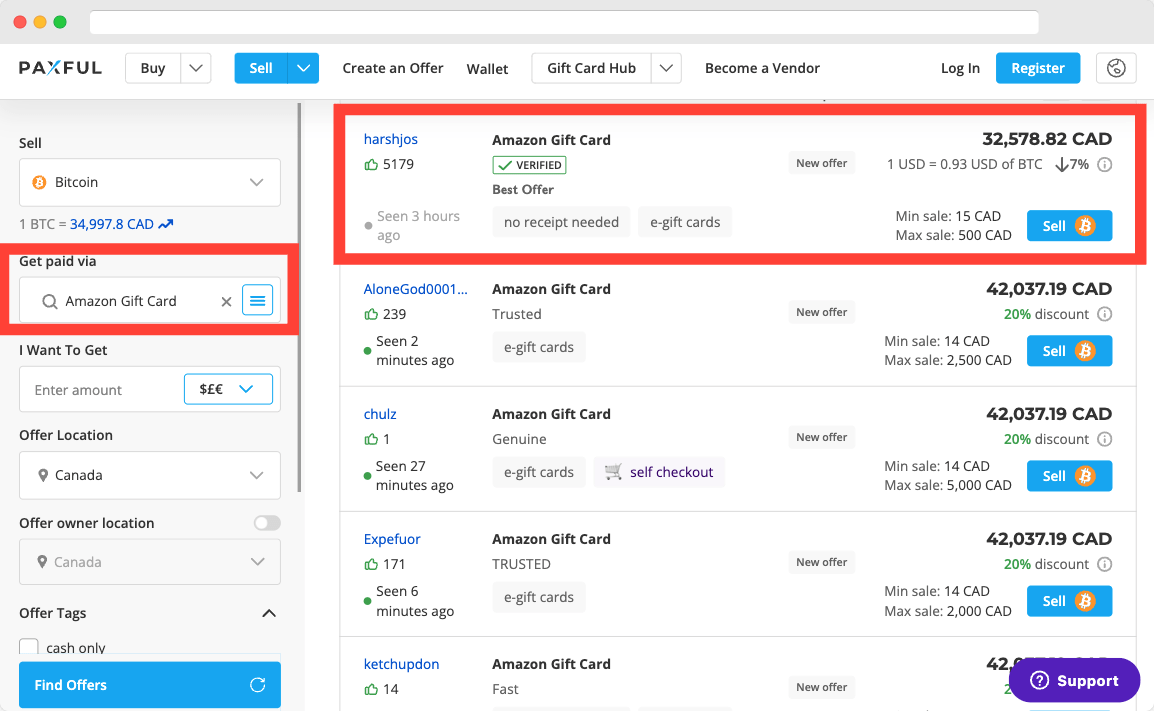The height and width of the screenshot is (711, 1154).
Task: Clear the Amazon Gift Card filter with the x
Action: (x=226, y=300)
